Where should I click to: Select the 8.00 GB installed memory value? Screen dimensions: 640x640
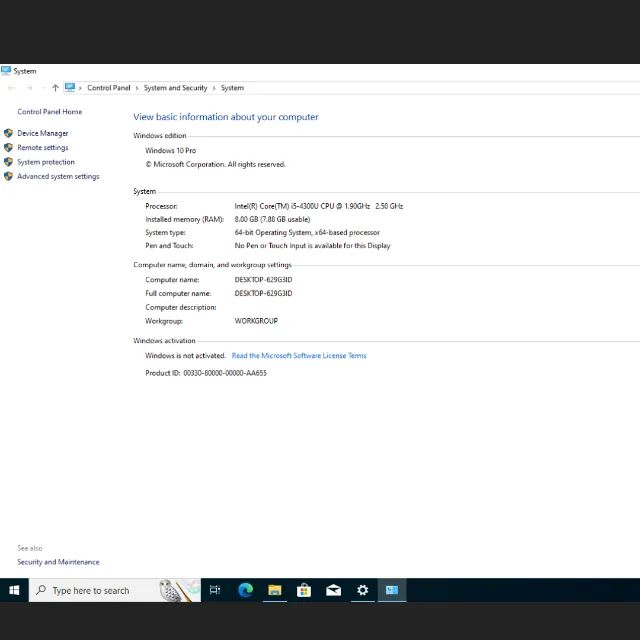tap(272, 219)
